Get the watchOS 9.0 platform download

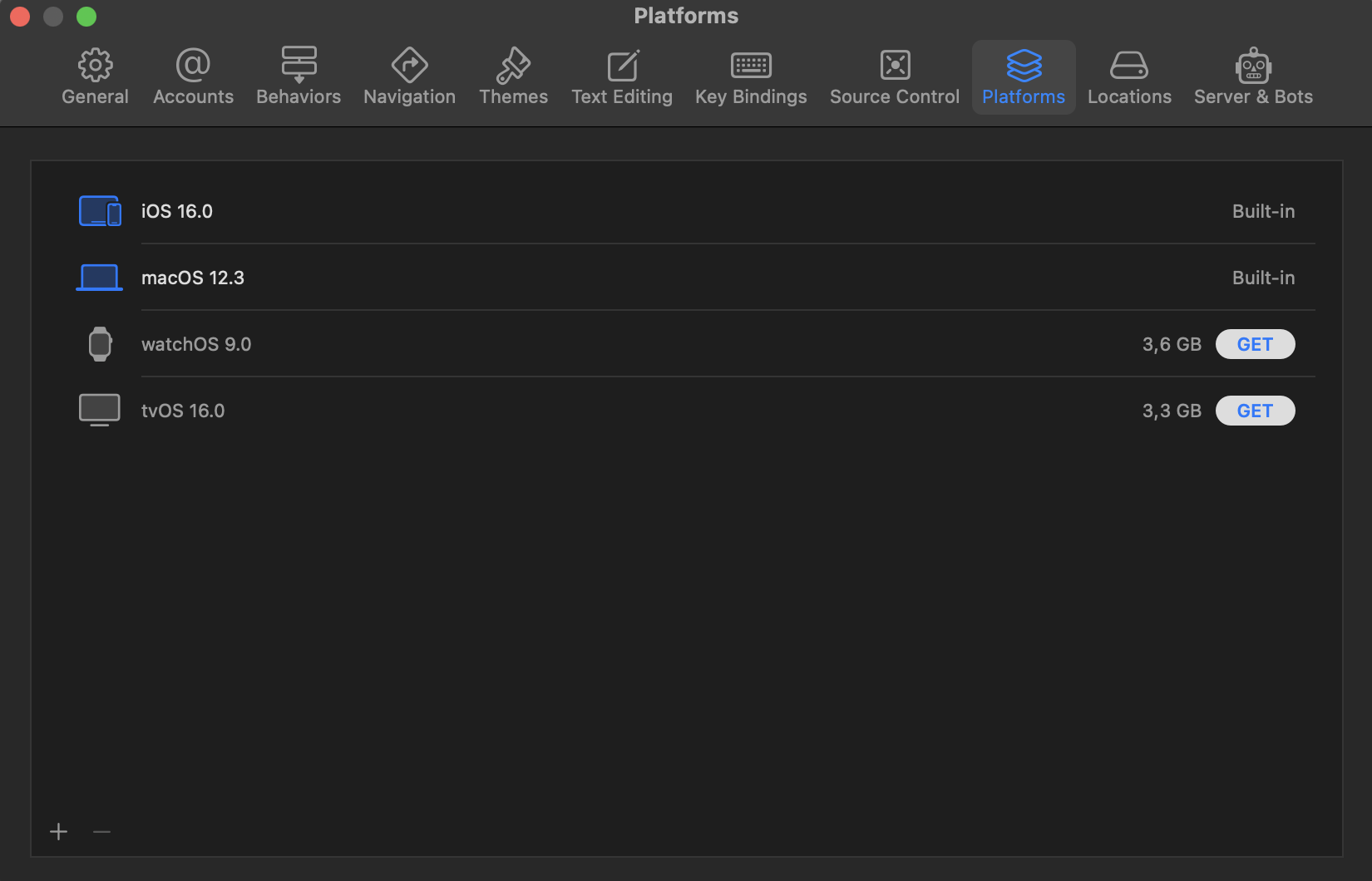click(x=1256, y=344)
